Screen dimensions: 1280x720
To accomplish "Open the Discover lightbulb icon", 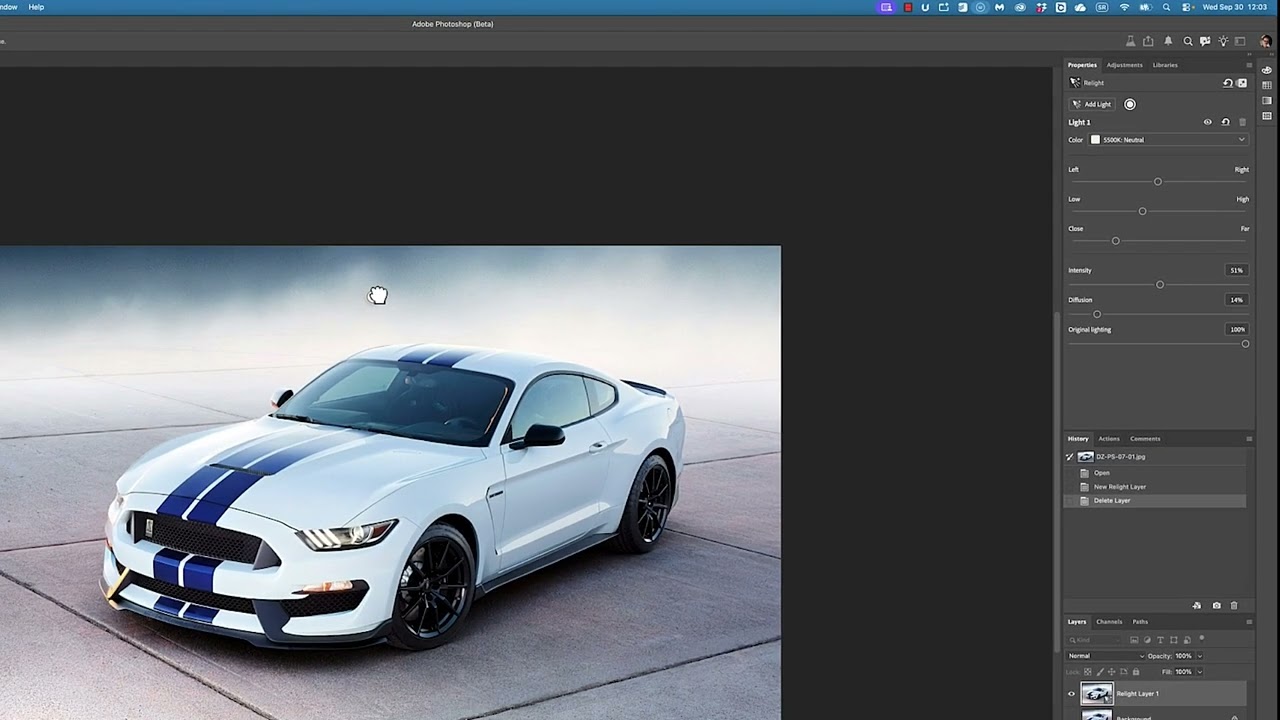I will [x=1223, y=41].
